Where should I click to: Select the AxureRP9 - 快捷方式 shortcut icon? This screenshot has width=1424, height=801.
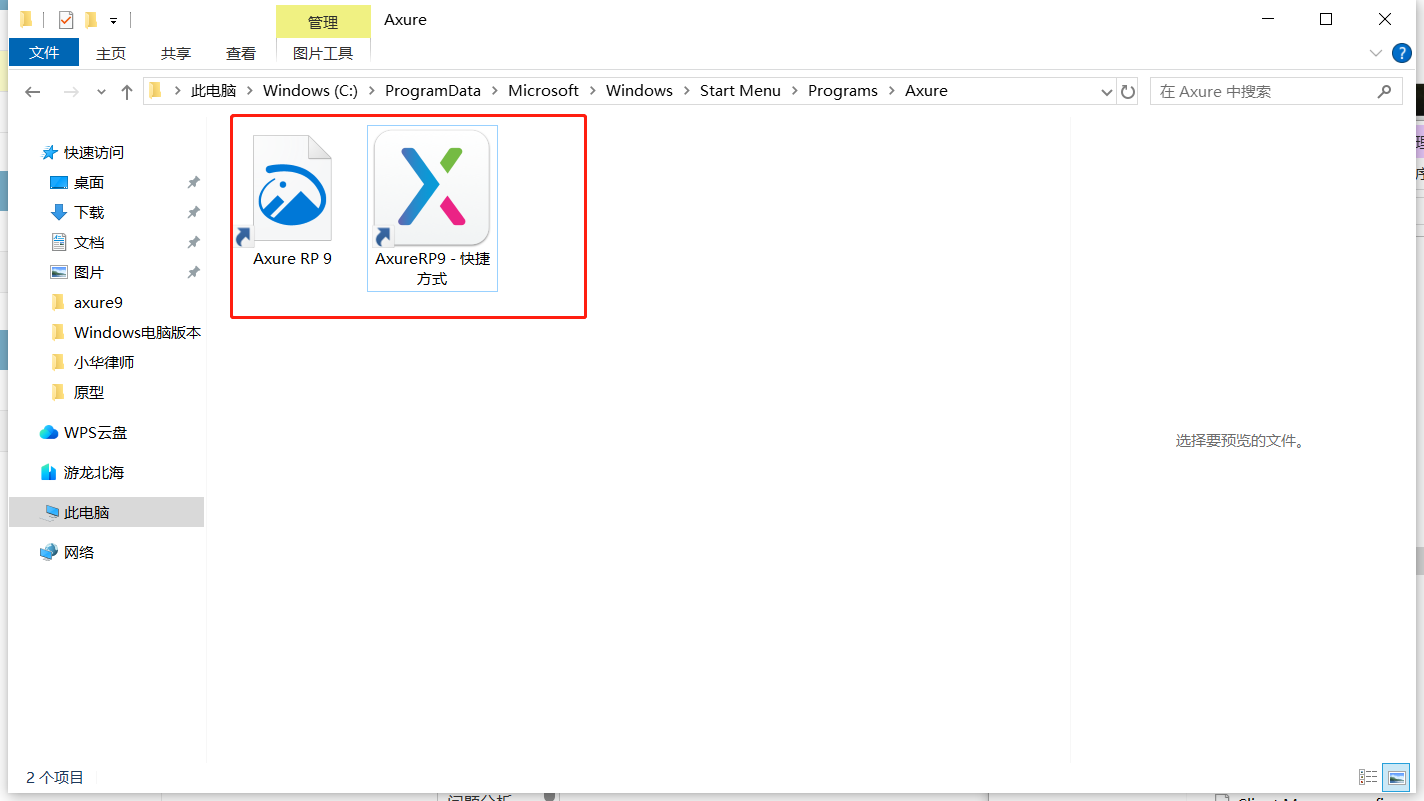tap(432, 208)
